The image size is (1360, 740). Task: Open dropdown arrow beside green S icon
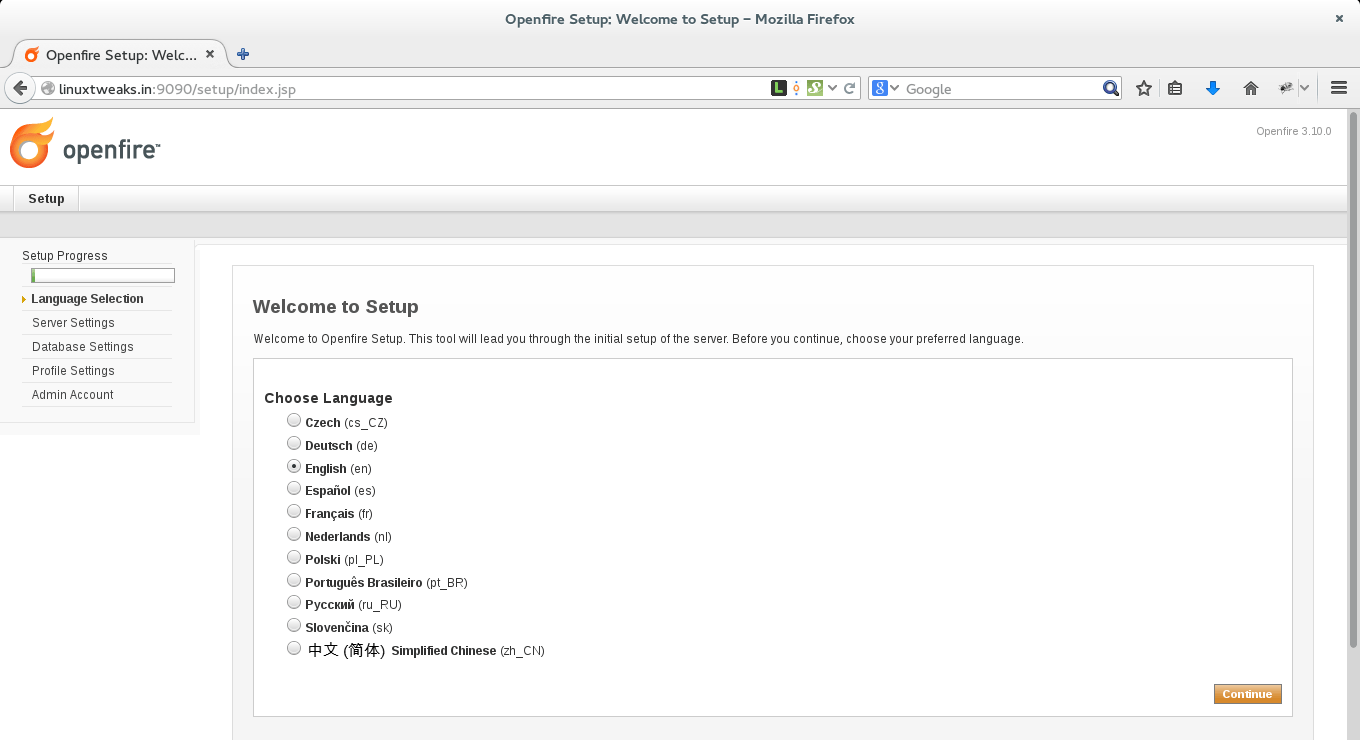pos(832,88)
